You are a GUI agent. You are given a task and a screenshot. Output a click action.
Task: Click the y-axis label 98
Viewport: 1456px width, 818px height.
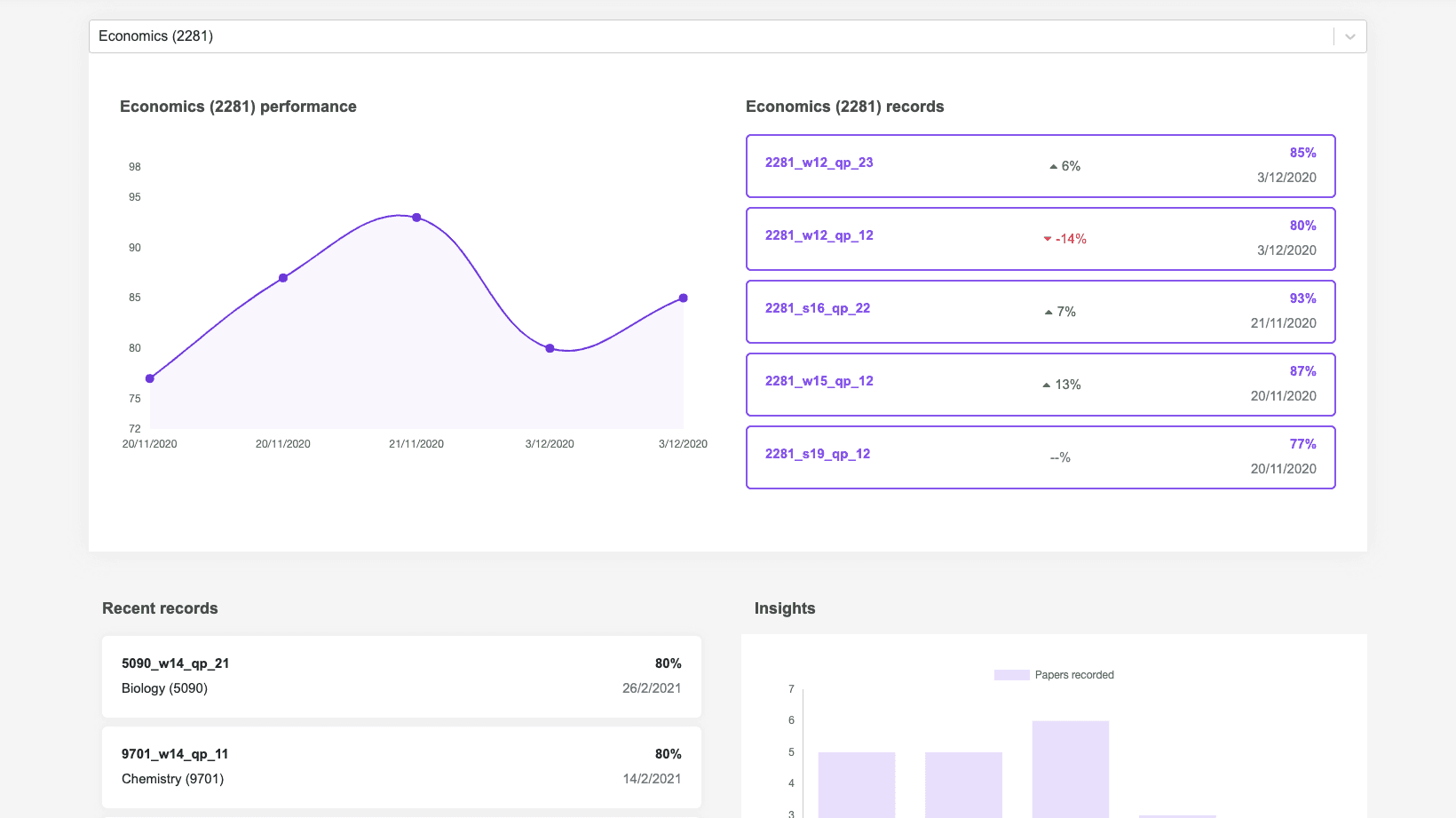point(135,167)
